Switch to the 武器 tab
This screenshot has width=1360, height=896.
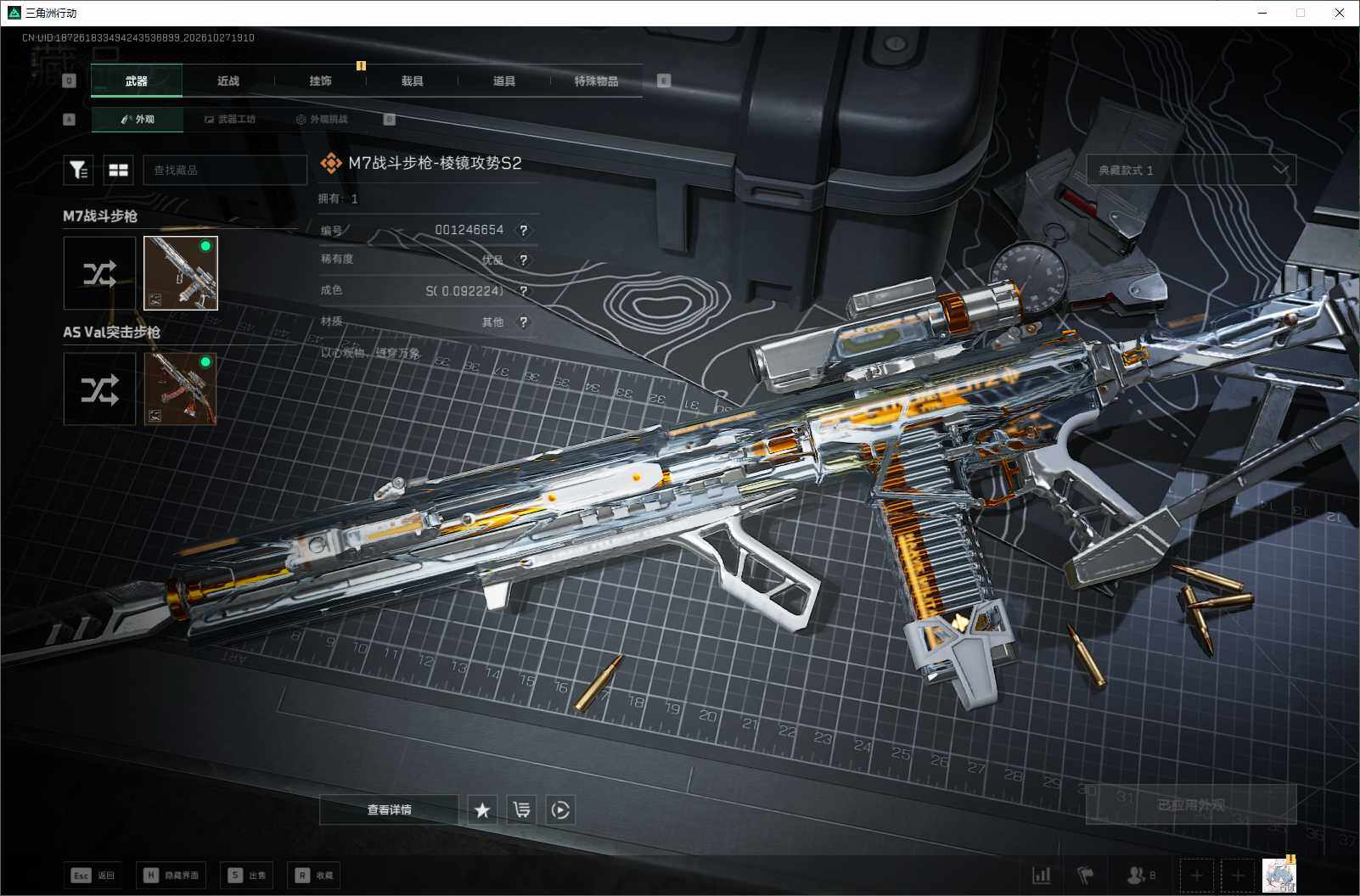point(137,81)
